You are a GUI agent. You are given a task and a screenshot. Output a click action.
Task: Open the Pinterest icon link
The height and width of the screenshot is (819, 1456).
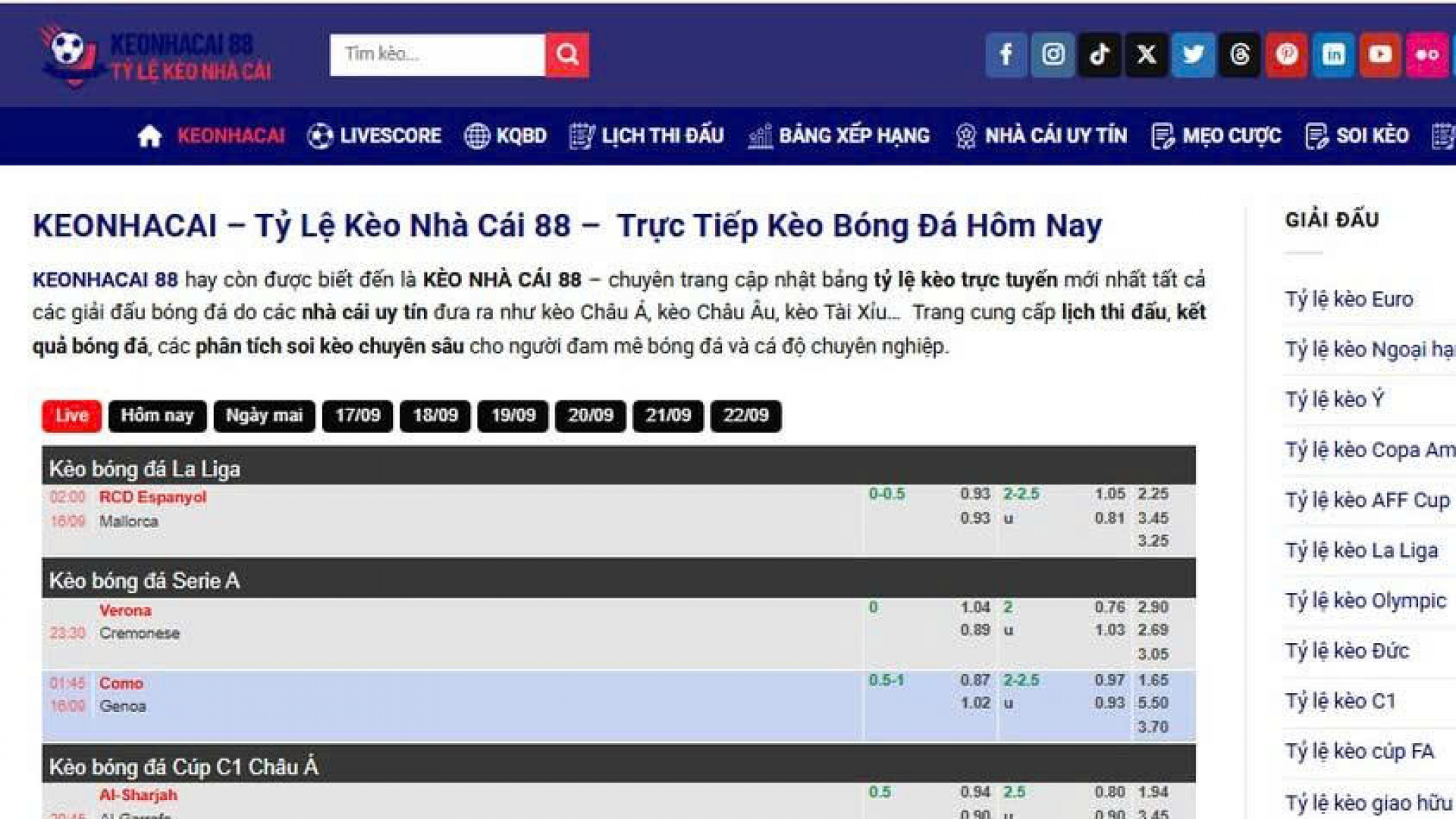[x=1286, y=55]
